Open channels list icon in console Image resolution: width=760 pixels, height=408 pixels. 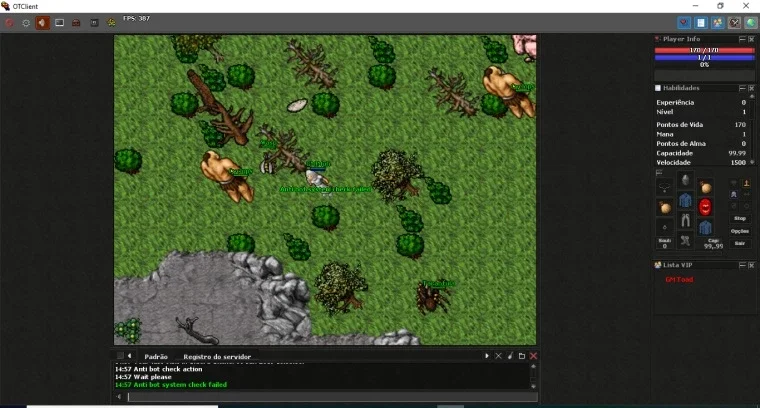click(522, 356)
